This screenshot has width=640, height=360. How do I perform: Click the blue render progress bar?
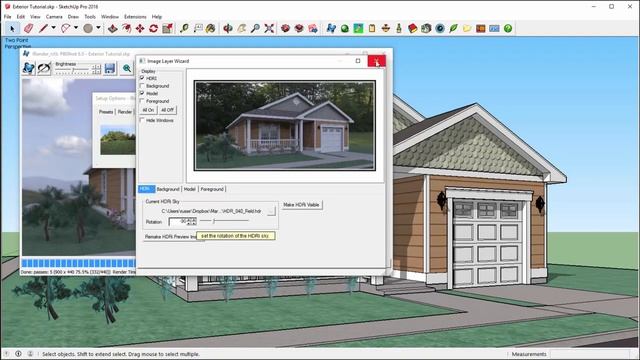coord(78,263)
